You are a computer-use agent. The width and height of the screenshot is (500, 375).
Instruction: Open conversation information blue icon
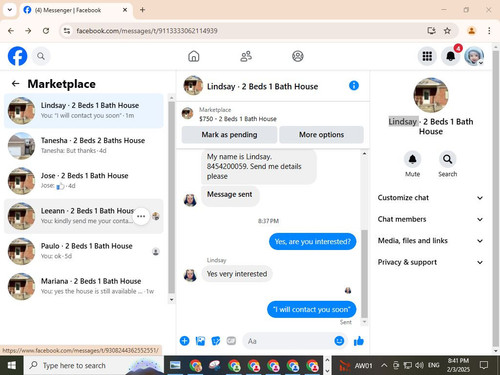point(354,86)
